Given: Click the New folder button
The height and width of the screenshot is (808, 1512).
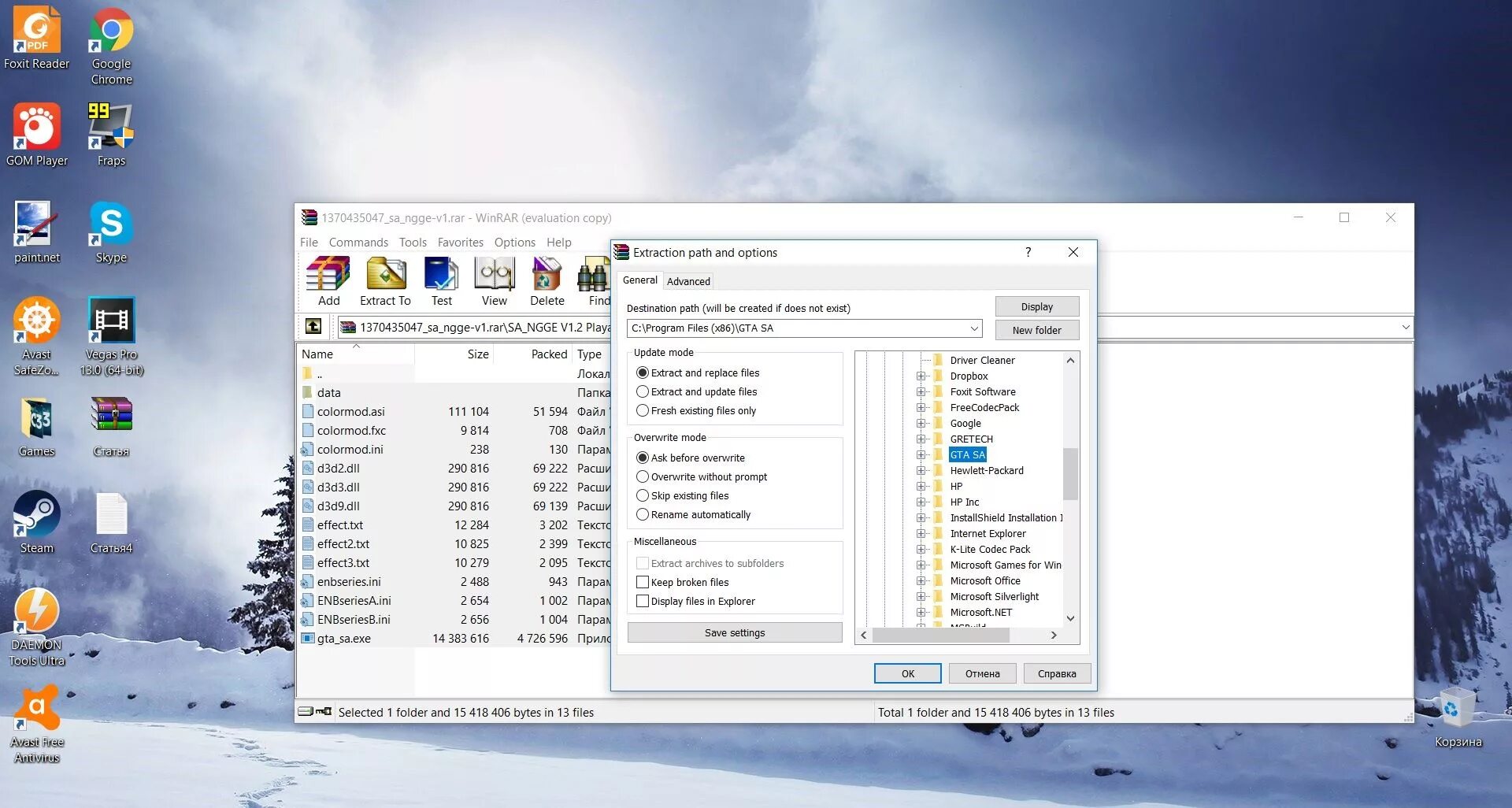Looking at the screenshot, I should click(1036, 330).
